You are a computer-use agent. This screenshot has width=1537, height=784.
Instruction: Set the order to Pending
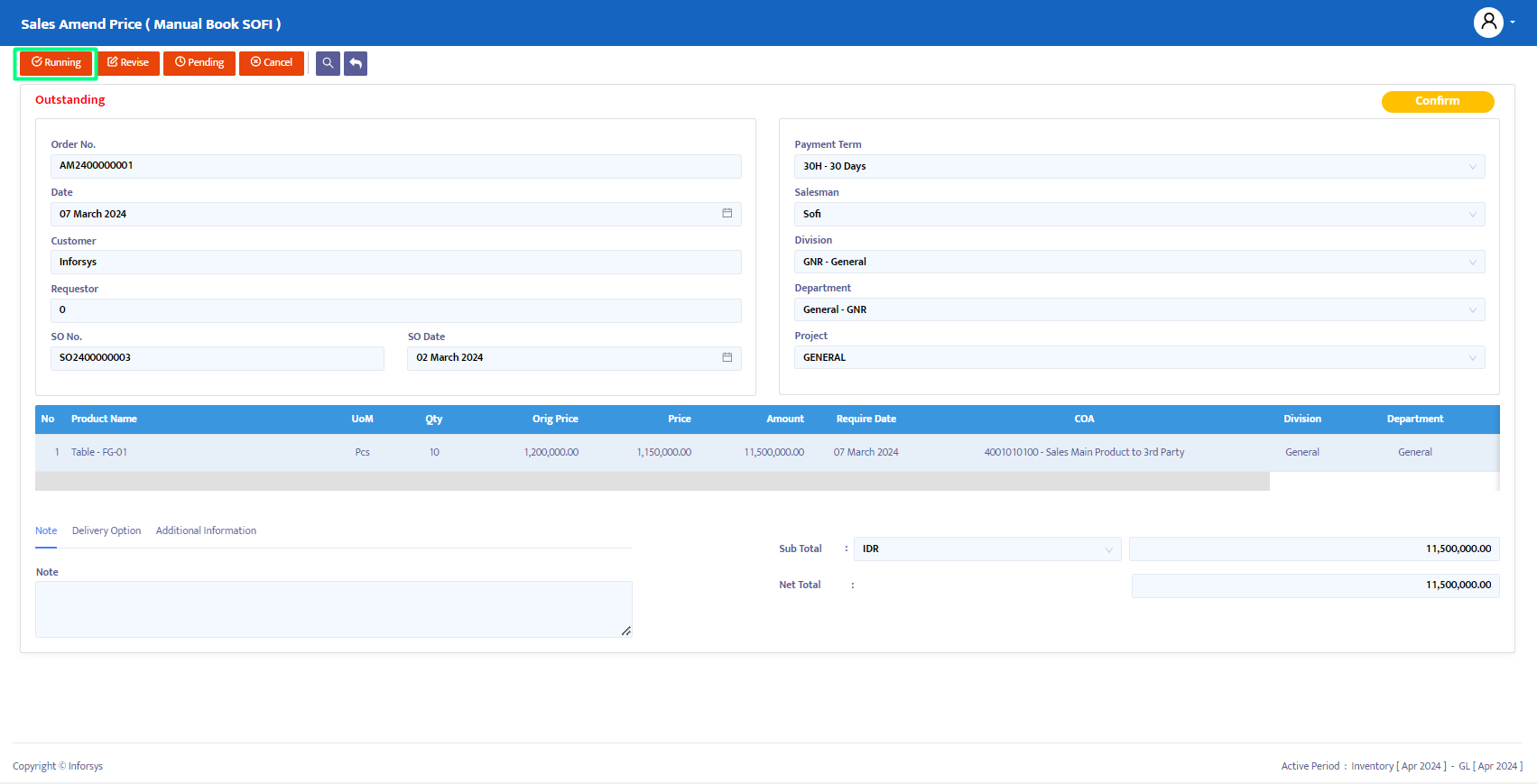pyautogui.click(x=199, y=63)
